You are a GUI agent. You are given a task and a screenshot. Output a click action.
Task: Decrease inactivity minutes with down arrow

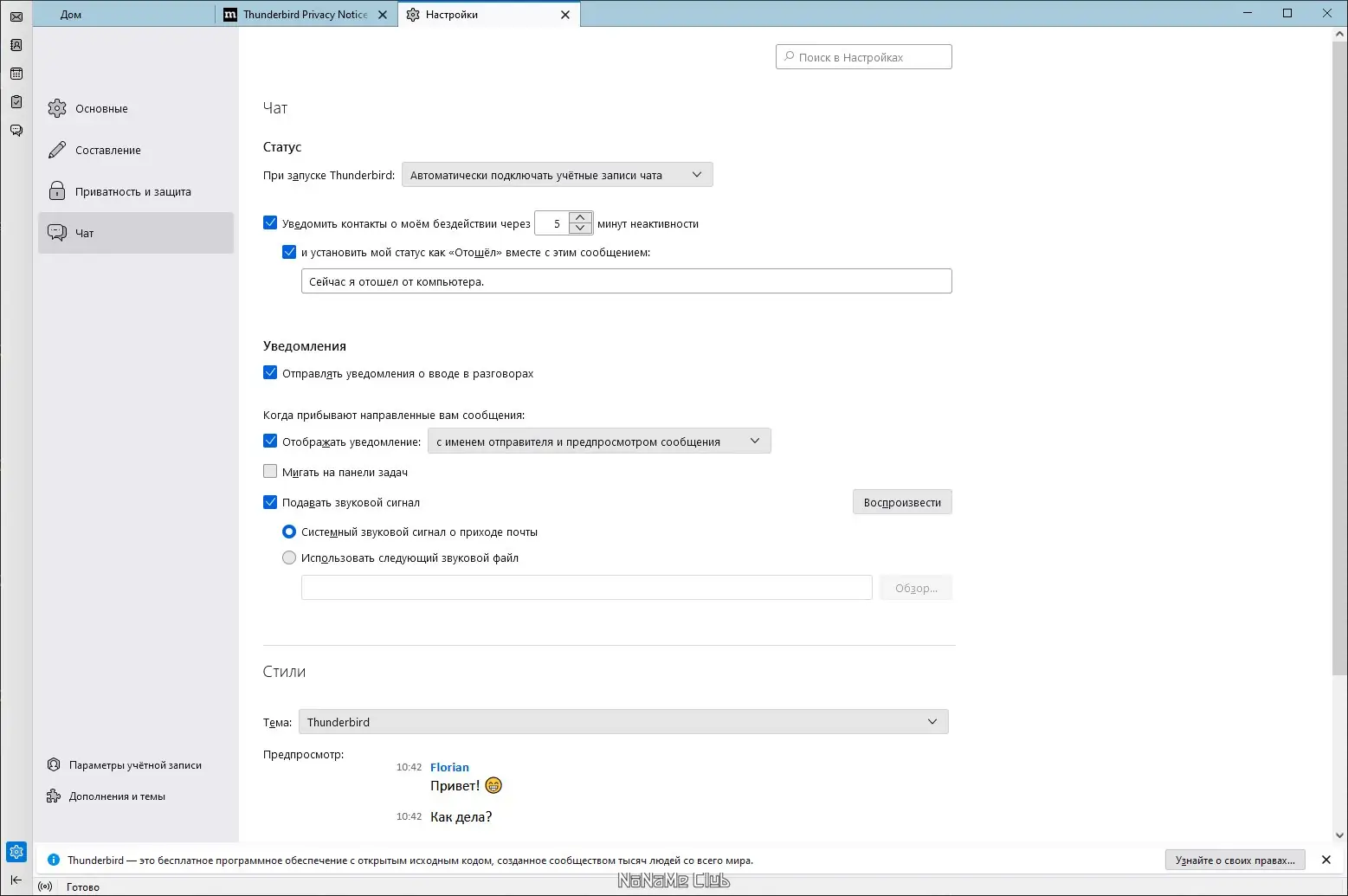coord(581,229)
